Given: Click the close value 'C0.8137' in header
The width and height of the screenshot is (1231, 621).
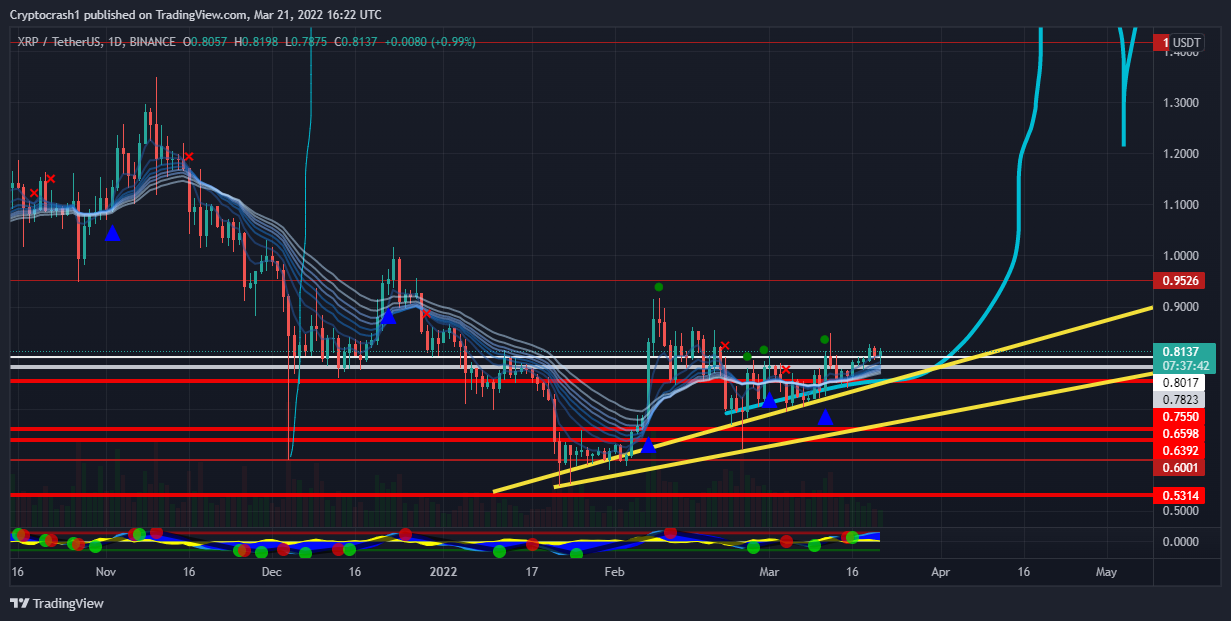Looking at the screenshot, I should tap(356, 42).
